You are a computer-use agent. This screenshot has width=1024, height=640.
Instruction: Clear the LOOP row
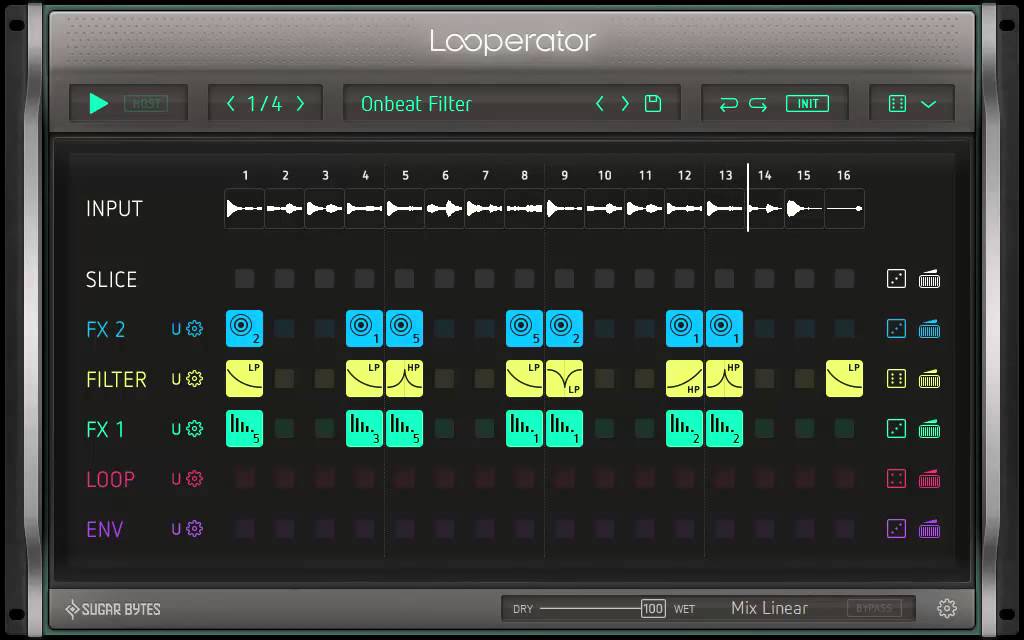(x=929, y=479)
